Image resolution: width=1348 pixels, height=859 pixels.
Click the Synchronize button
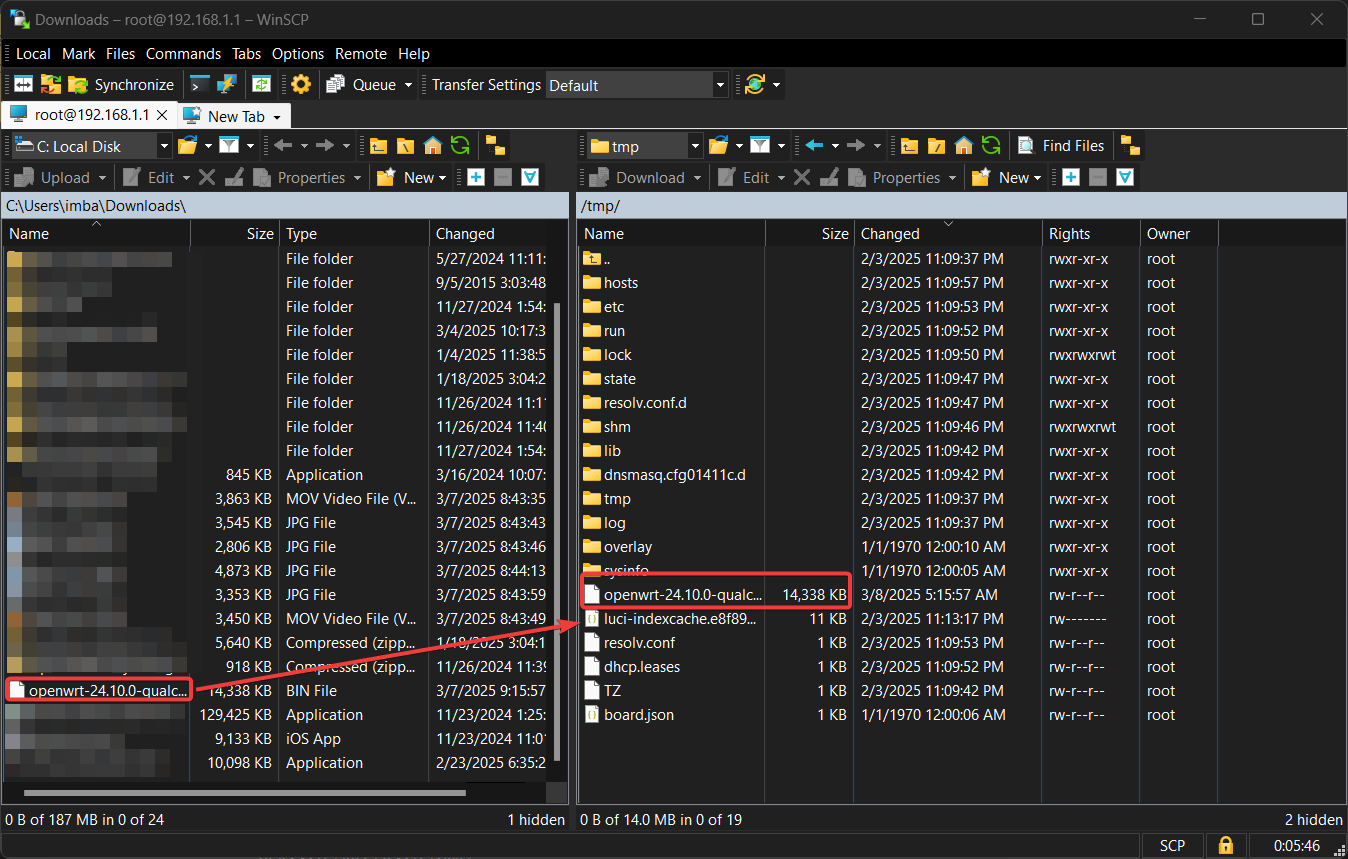click(133, 85)
